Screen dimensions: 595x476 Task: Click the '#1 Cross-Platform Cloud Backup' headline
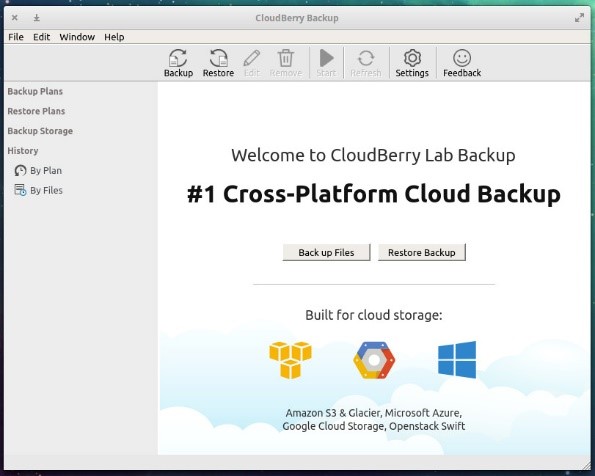click(374, 194)
